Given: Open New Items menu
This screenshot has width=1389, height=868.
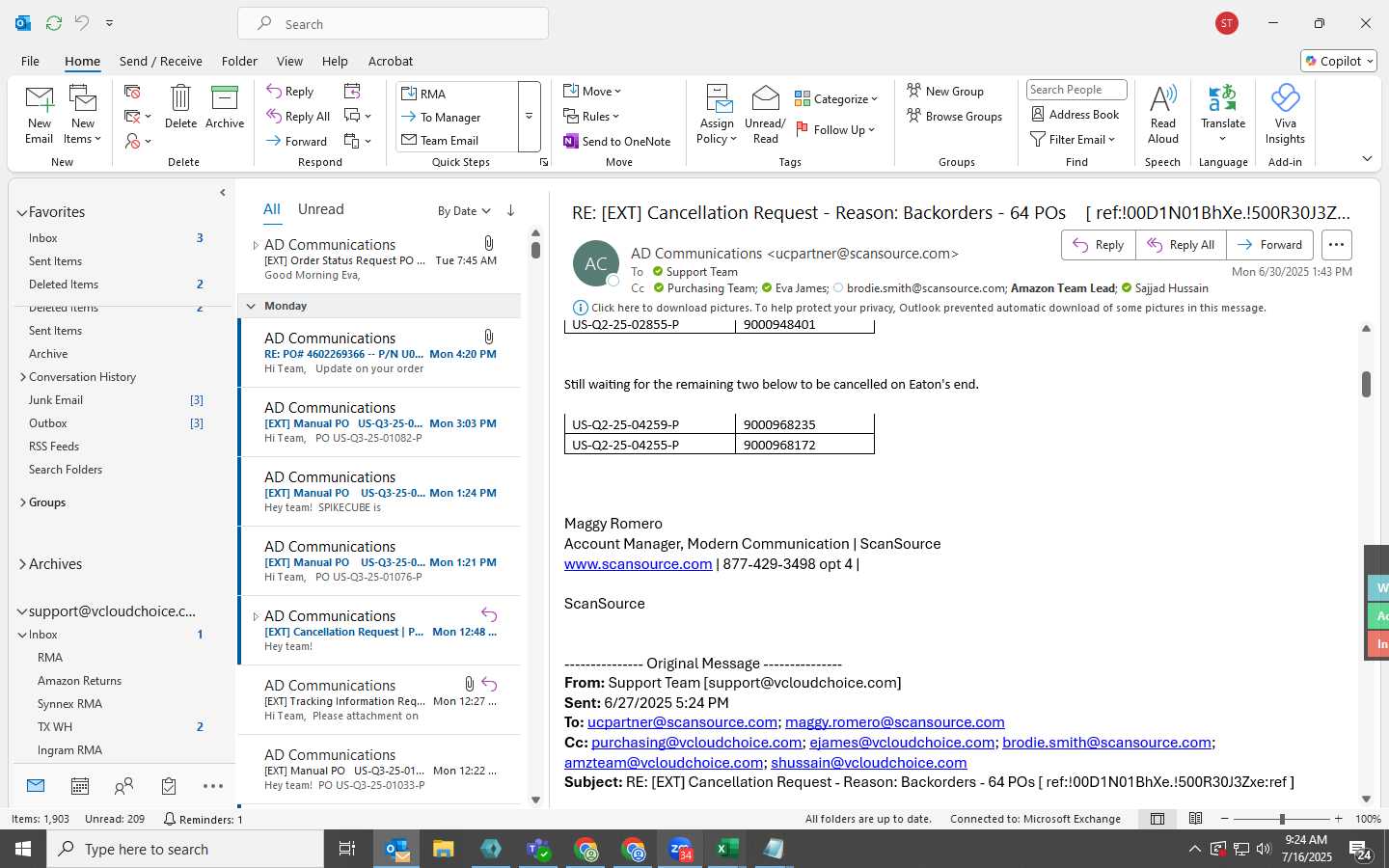Looking at the screenshot, I should click(83, 114).
